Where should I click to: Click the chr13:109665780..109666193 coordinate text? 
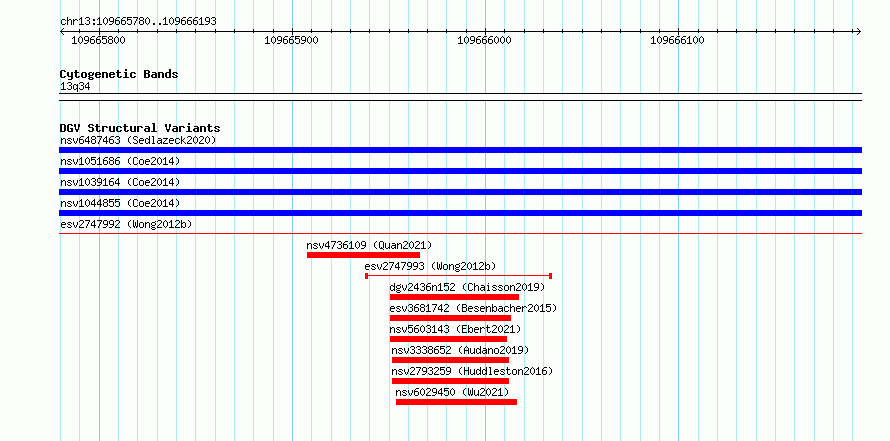coord(138,22)
